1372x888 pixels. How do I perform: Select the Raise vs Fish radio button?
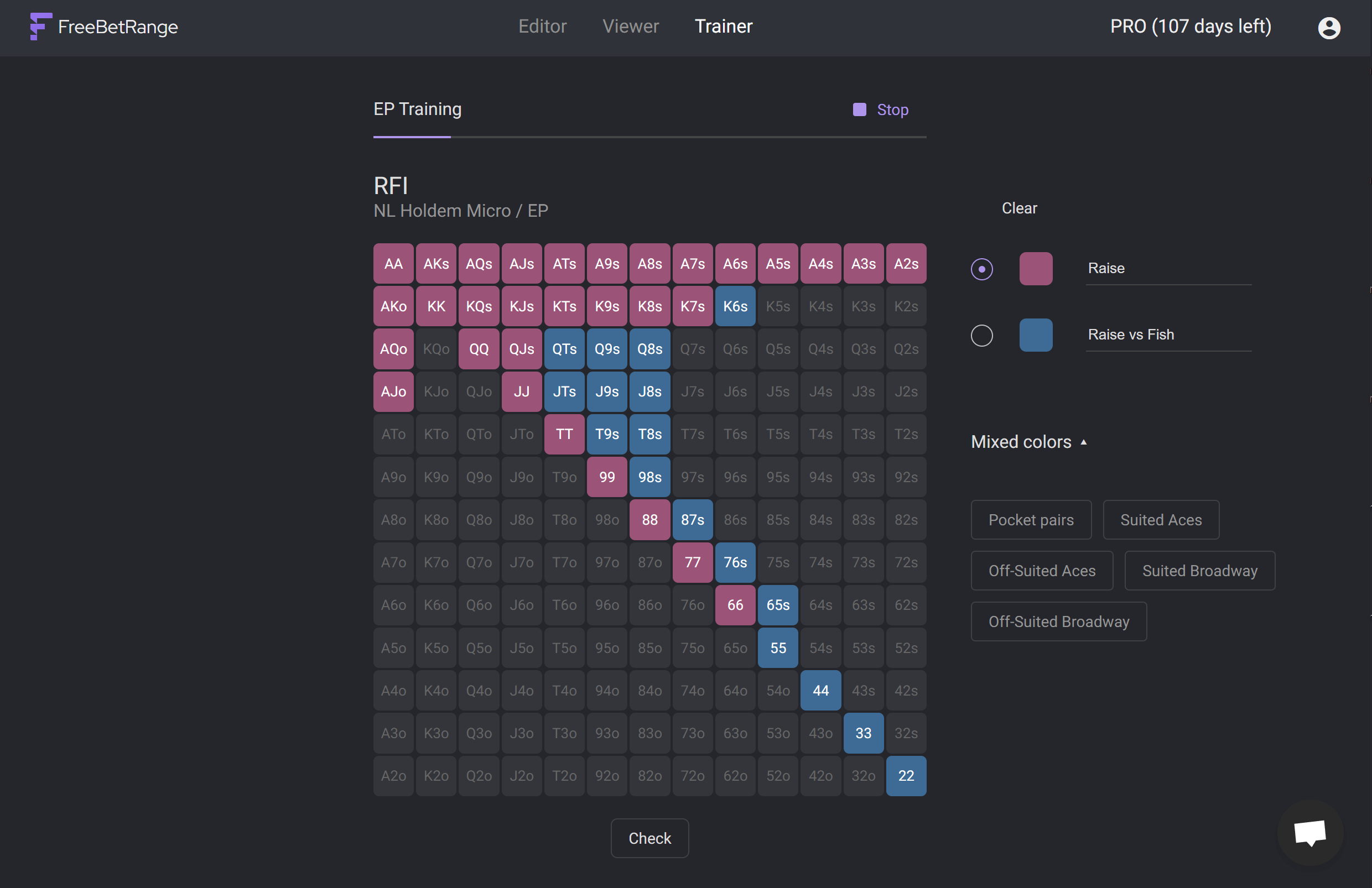click(981, 336)
